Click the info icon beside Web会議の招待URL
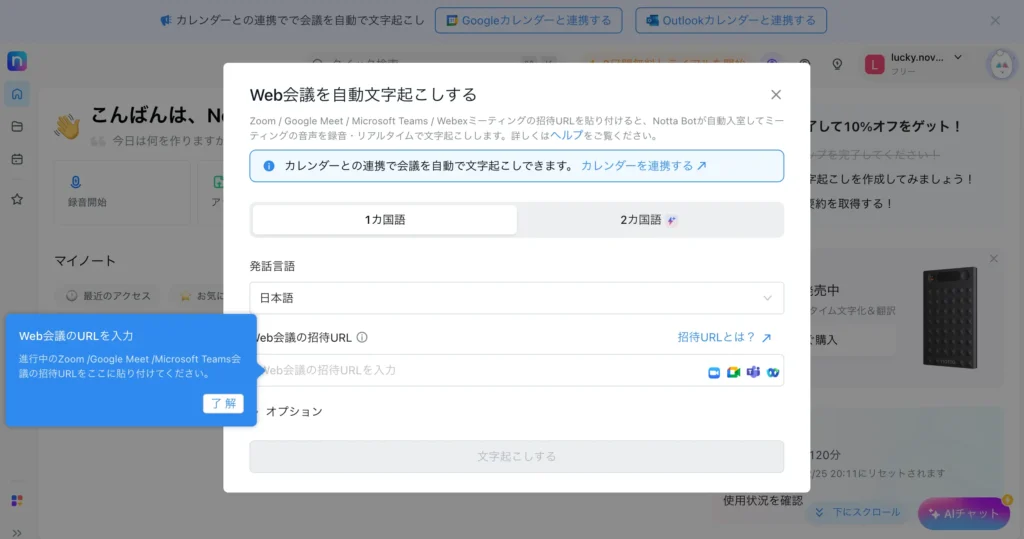This screenshot has height=539, width=1024. 362,337
